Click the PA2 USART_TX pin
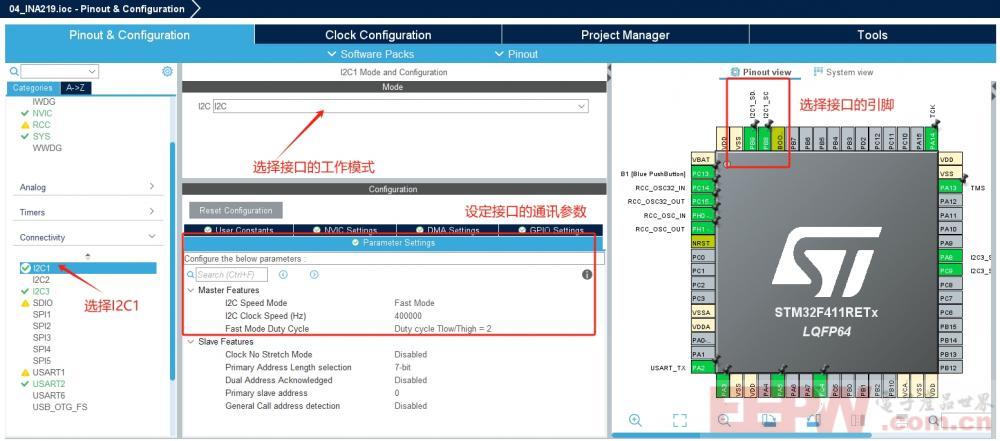Viewport: 1000px width, 441px height. tap(702, 368)
